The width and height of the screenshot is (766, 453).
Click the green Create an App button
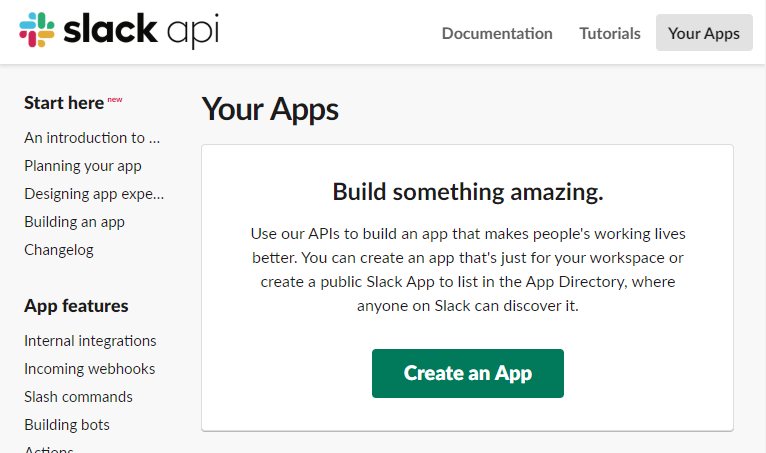pos(468,373)
